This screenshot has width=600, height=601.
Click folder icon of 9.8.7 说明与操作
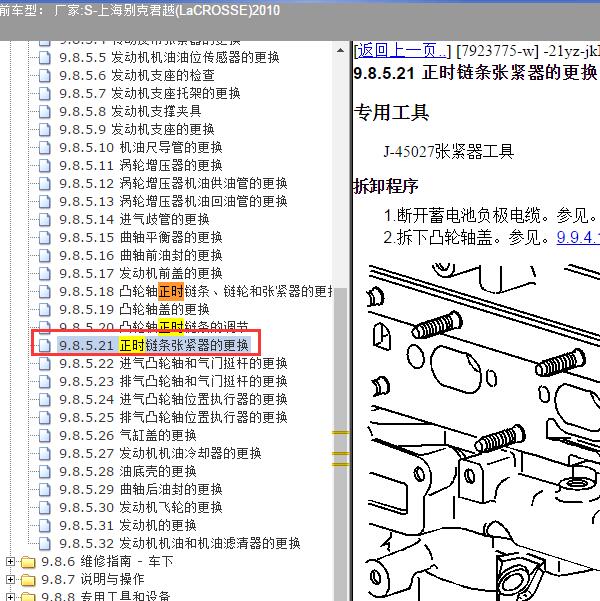[x=28, y=580]
